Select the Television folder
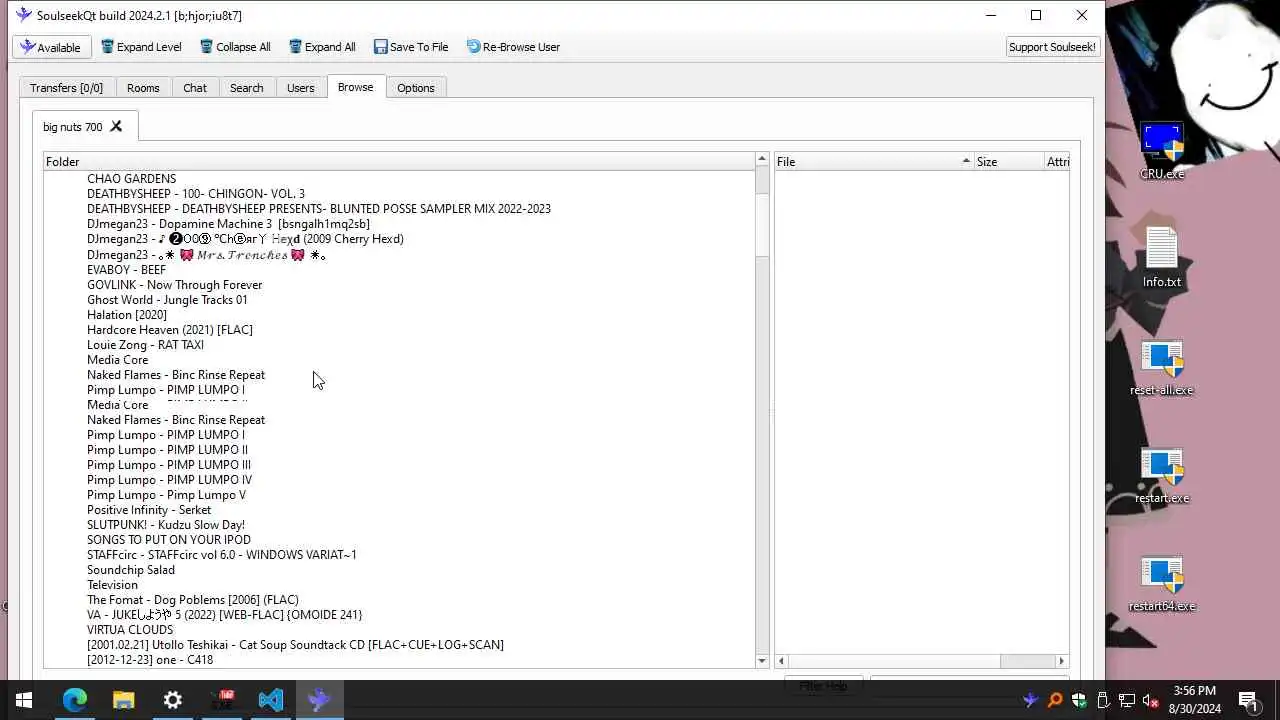Viewport: 1280px width, 720px height. [112, 584]
